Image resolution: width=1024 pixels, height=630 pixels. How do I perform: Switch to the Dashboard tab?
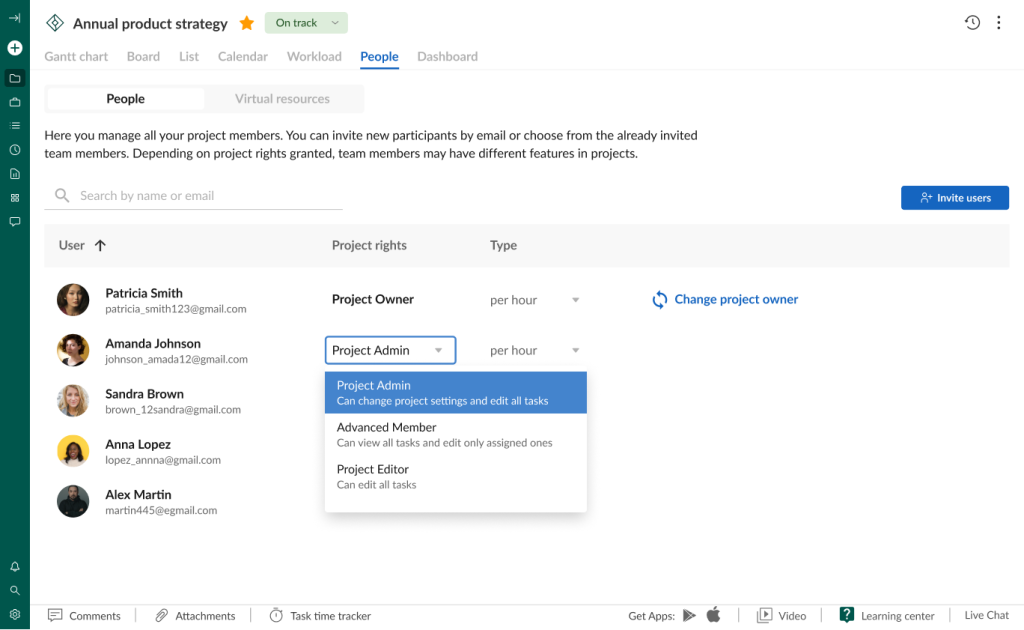click(447, 57)
